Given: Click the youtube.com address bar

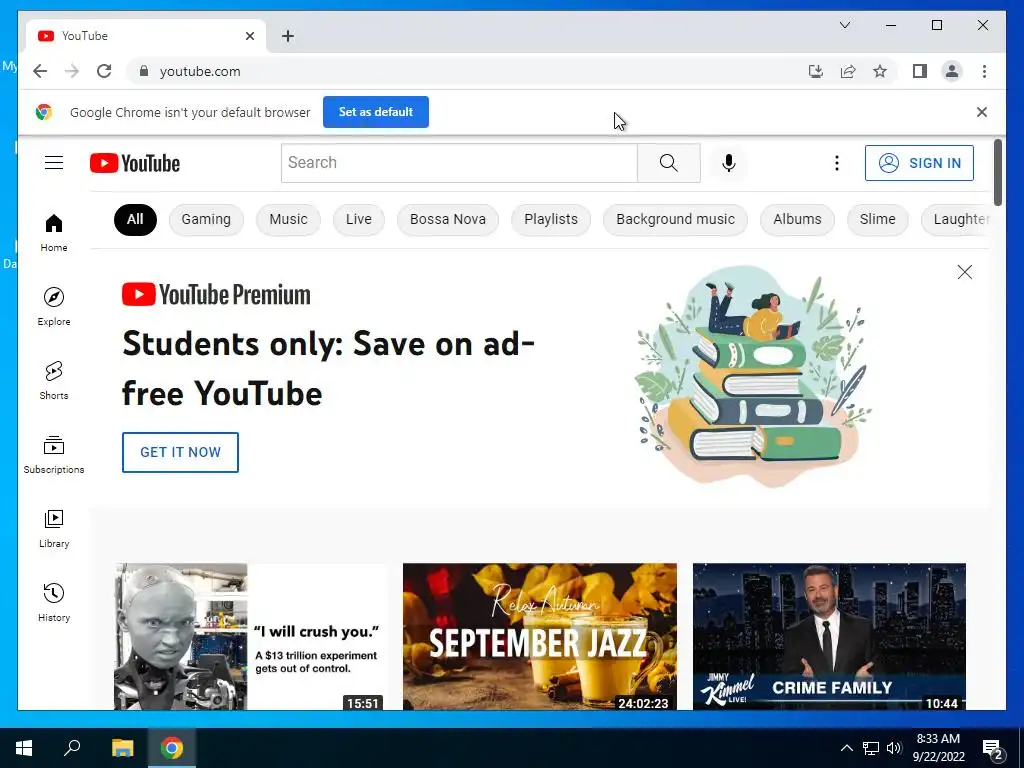Looking at the screenshot, I should coord(470,71).
